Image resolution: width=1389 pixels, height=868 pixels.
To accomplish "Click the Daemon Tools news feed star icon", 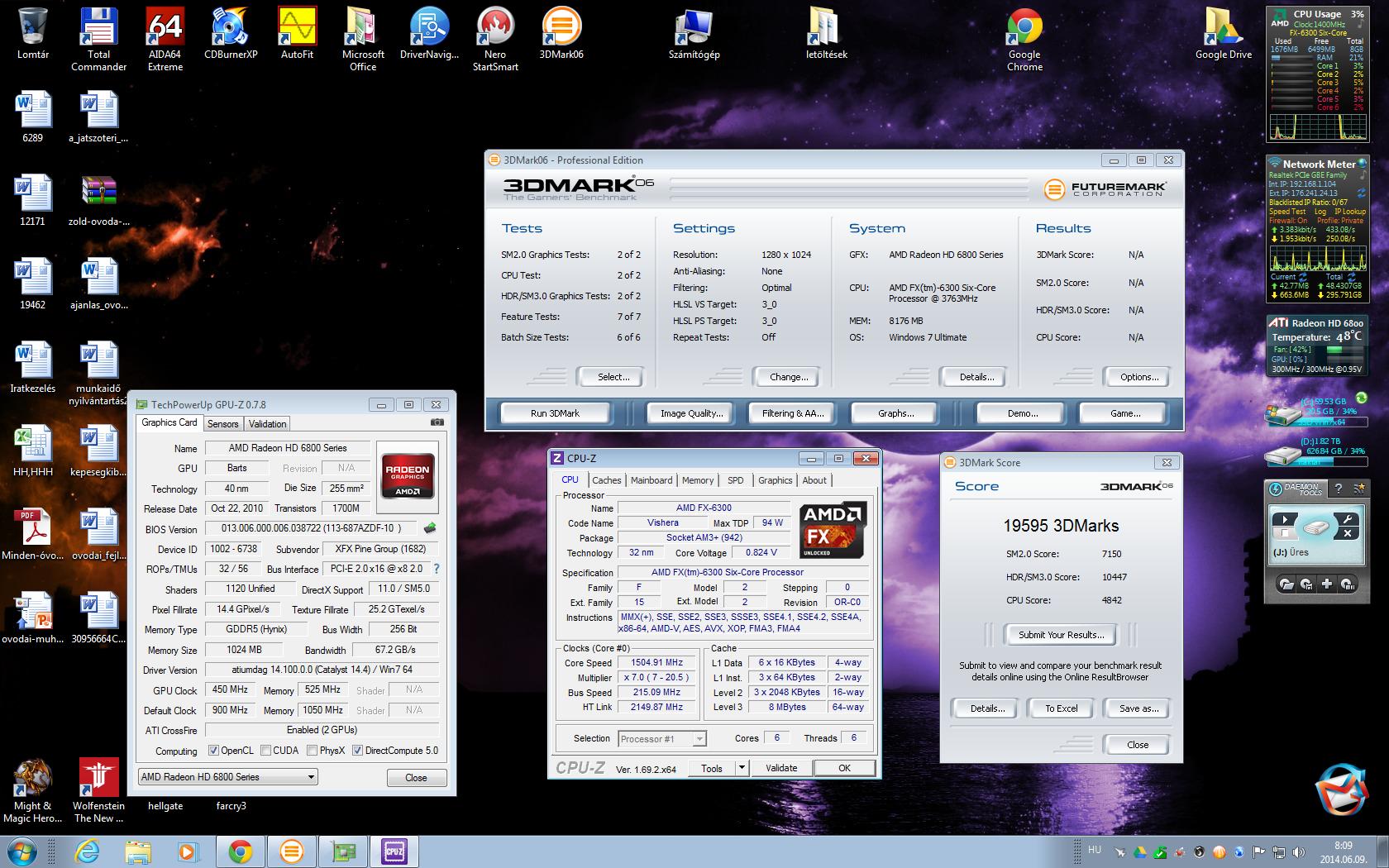I will [x=1358, y=489].
